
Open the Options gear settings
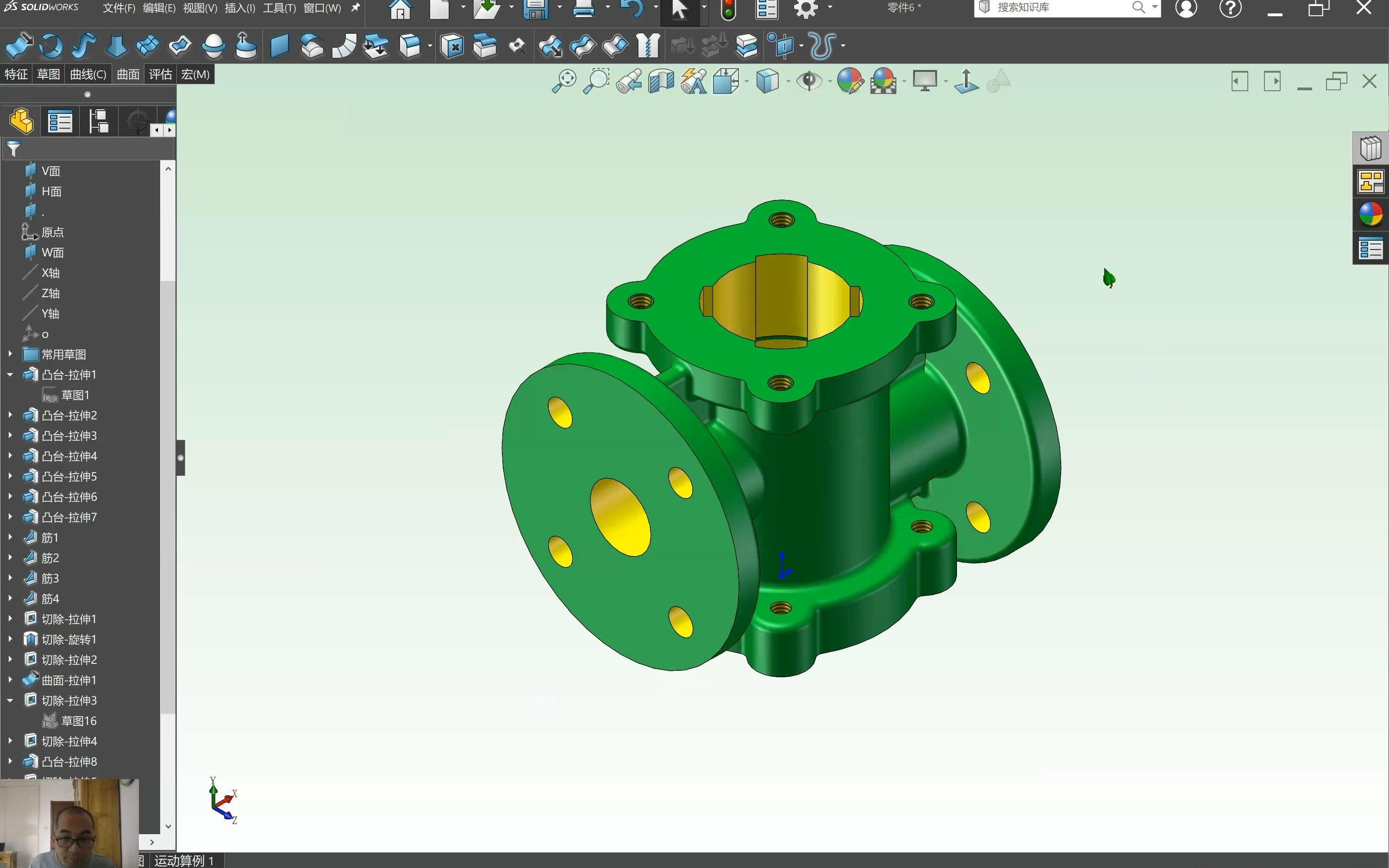point(806,9)
